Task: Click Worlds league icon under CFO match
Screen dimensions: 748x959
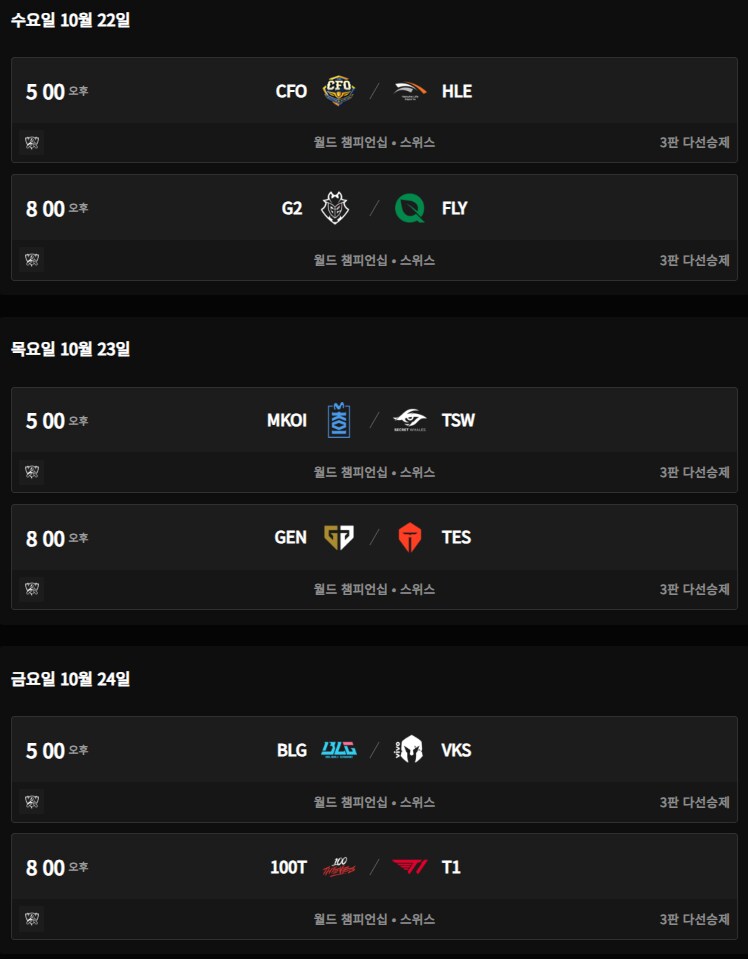Action: coord(32,142)
